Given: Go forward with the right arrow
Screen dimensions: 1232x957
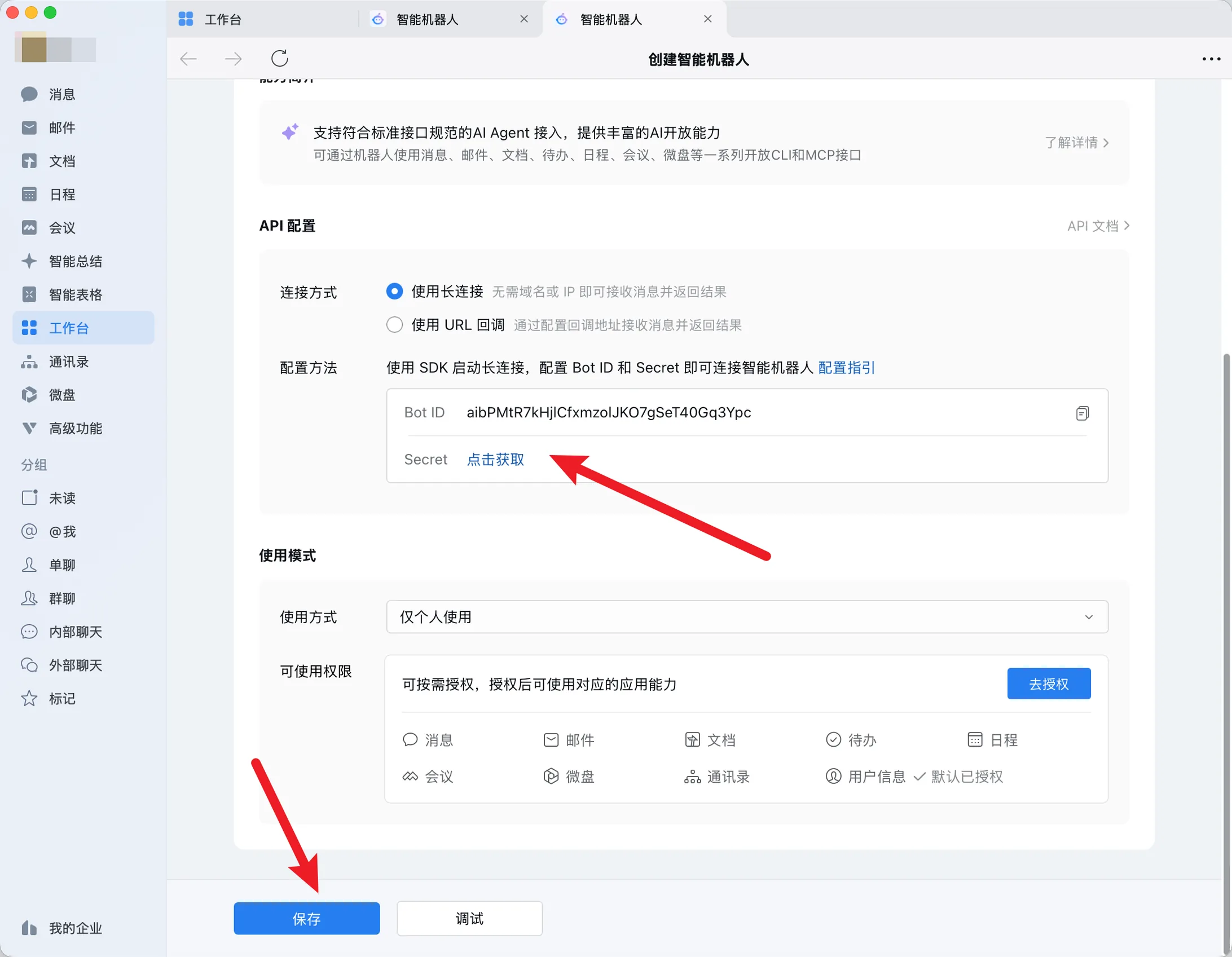Looking at the screenshot, I should click(x=233, y=58).
